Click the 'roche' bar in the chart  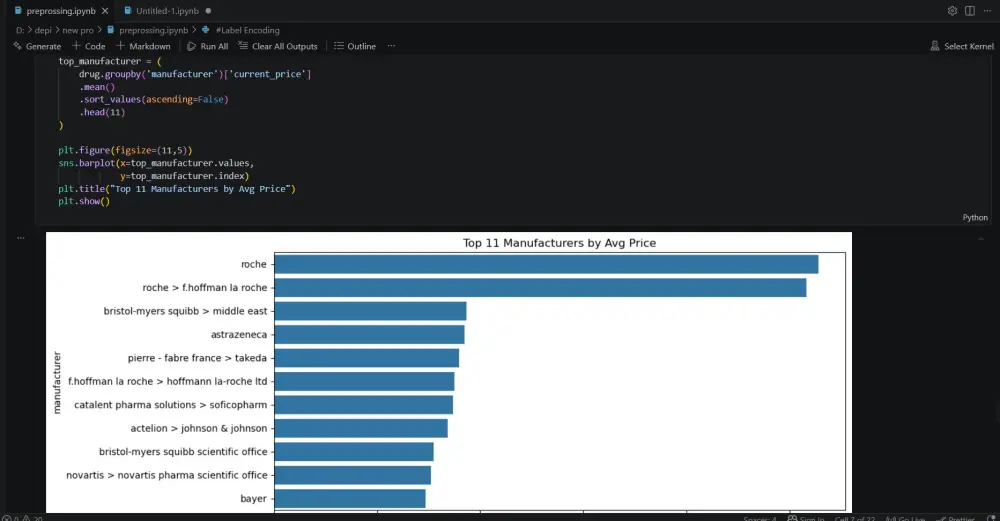point(547,264)
